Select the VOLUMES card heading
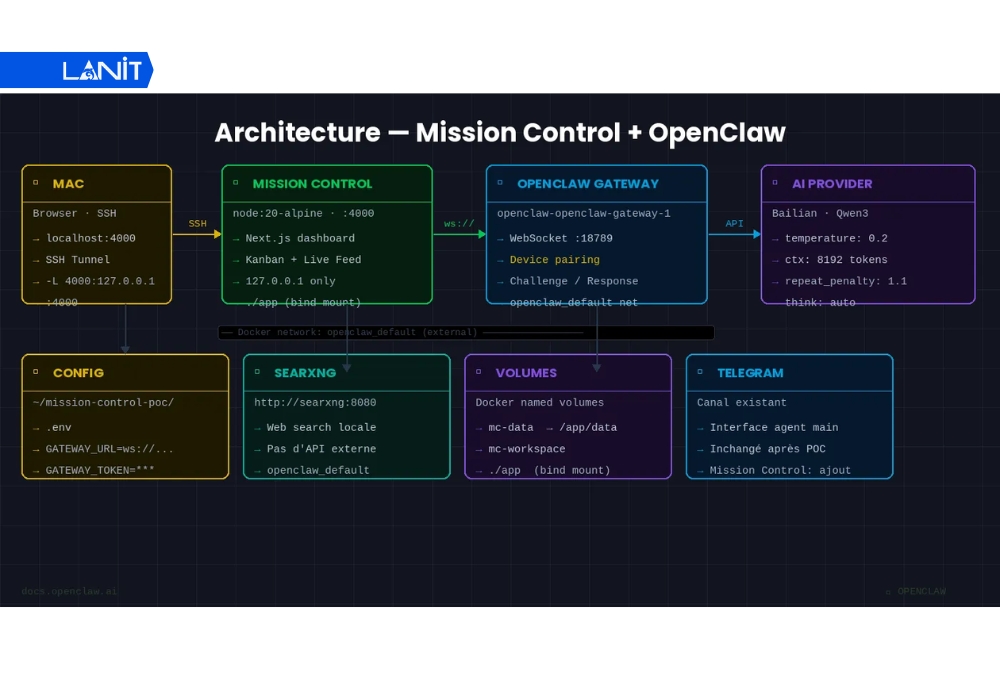The height and width of the screenshot is (700, 1000). pos(526,373)
